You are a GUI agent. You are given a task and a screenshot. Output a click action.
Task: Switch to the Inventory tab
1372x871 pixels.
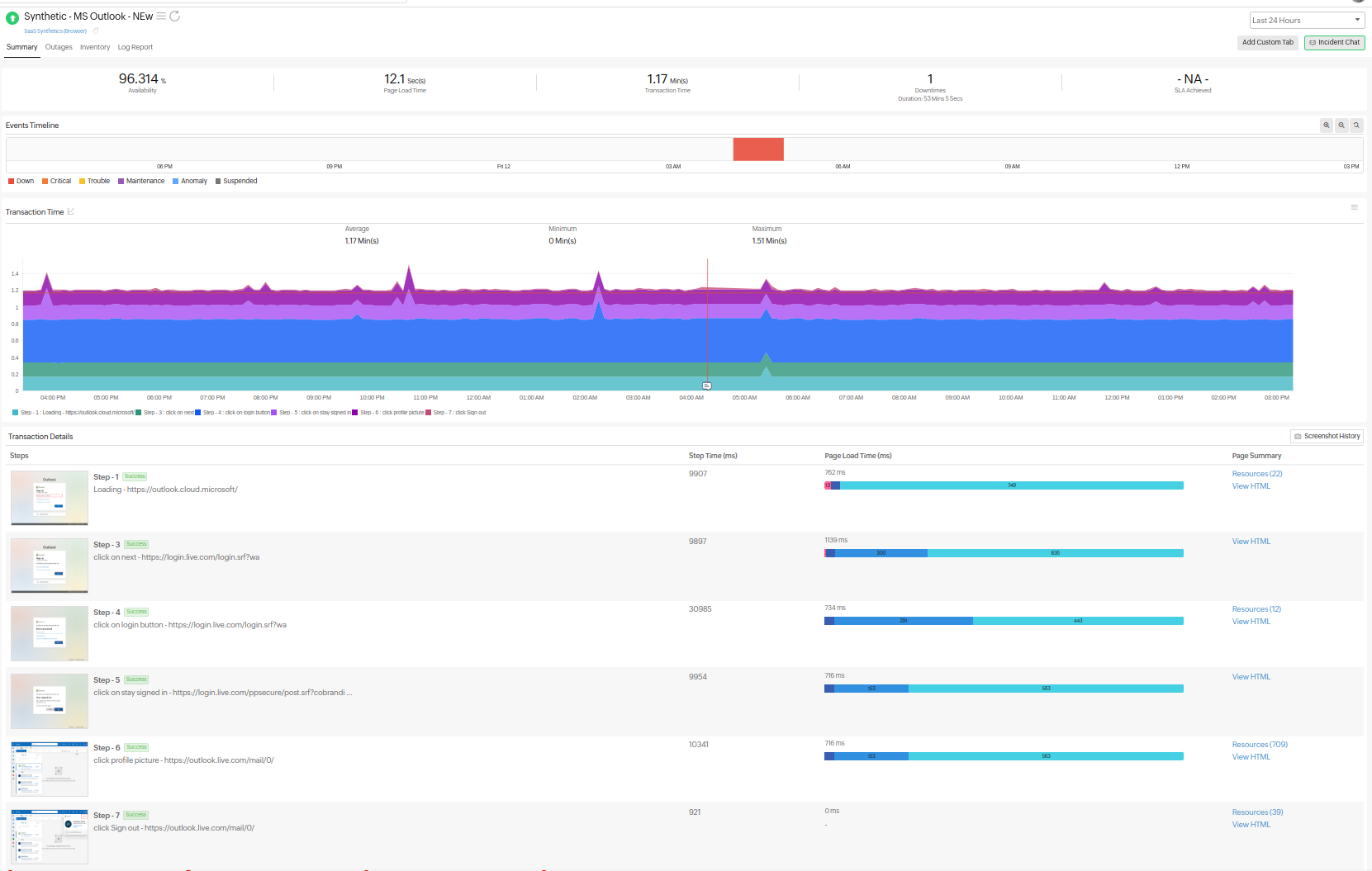coord(95,47)
